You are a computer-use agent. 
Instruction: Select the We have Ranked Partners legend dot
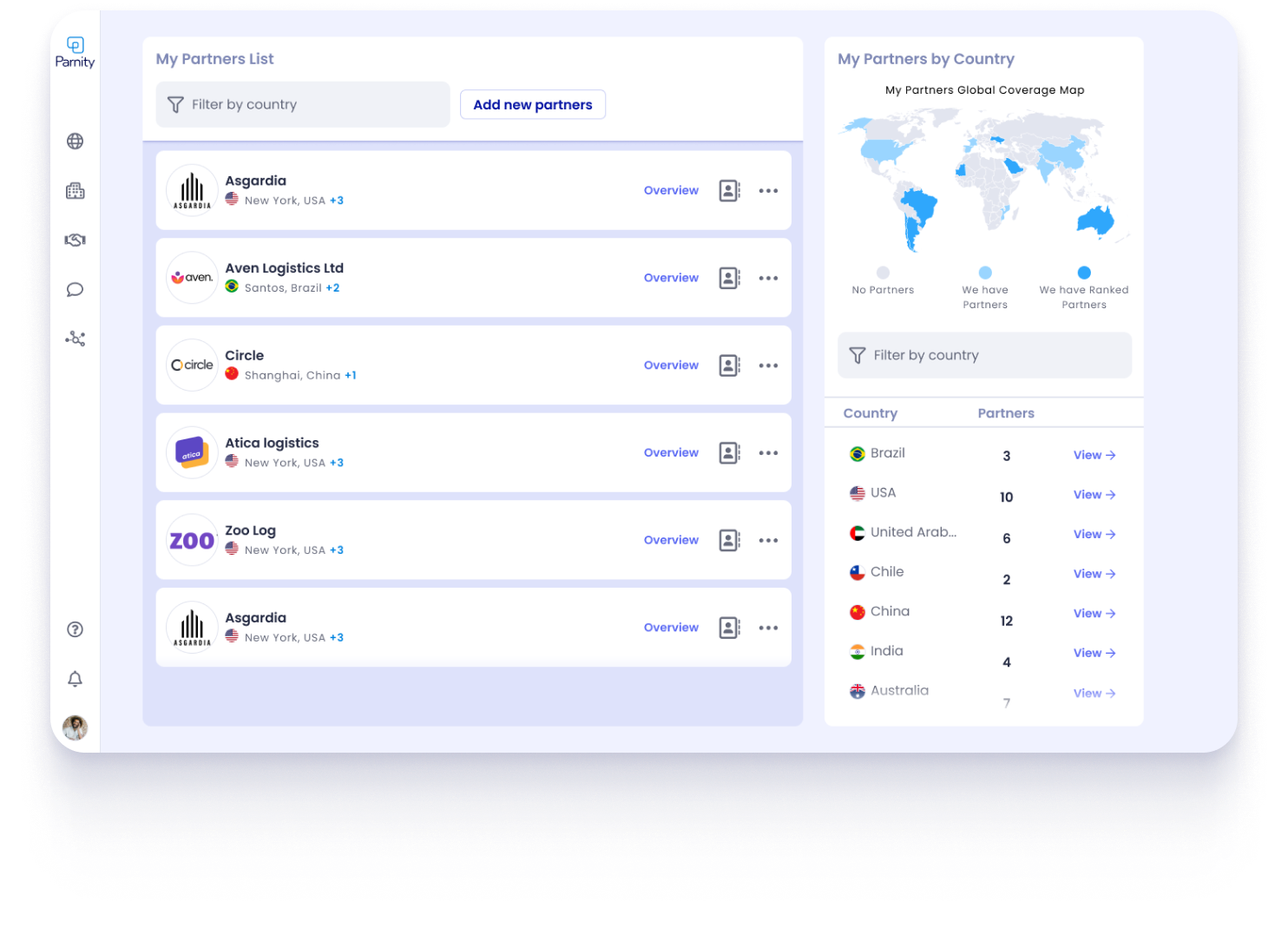1083,272
